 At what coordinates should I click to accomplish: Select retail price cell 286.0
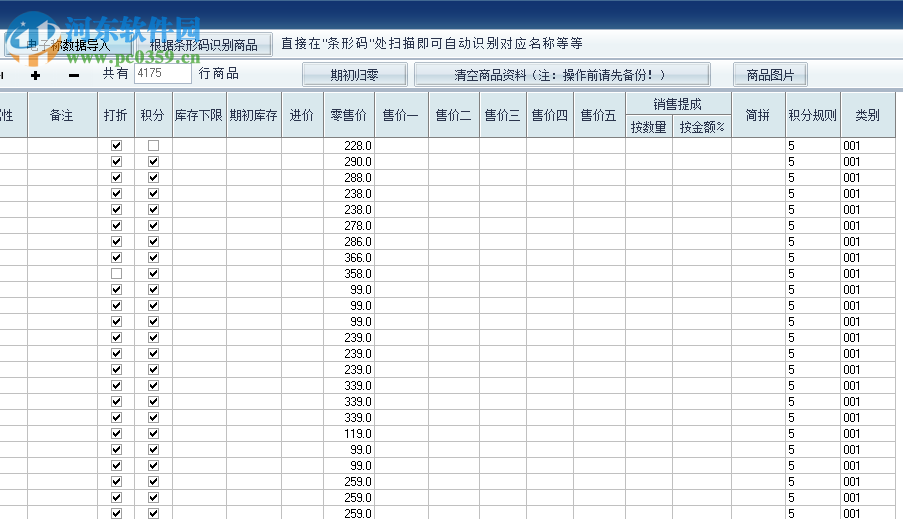click(x=349, y=241)
